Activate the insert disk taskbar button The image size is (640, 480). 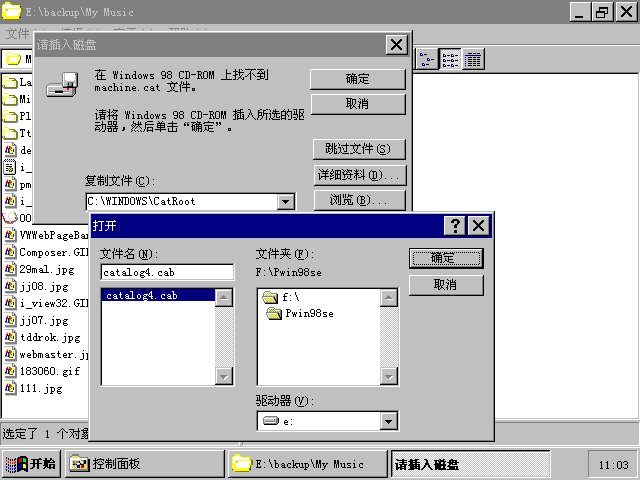click(x=470, y=464)
